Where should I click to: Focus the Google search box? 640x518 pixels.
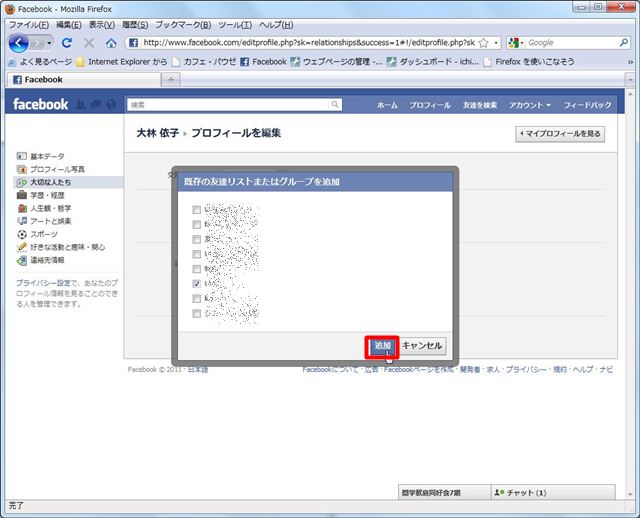coord(571,42)
